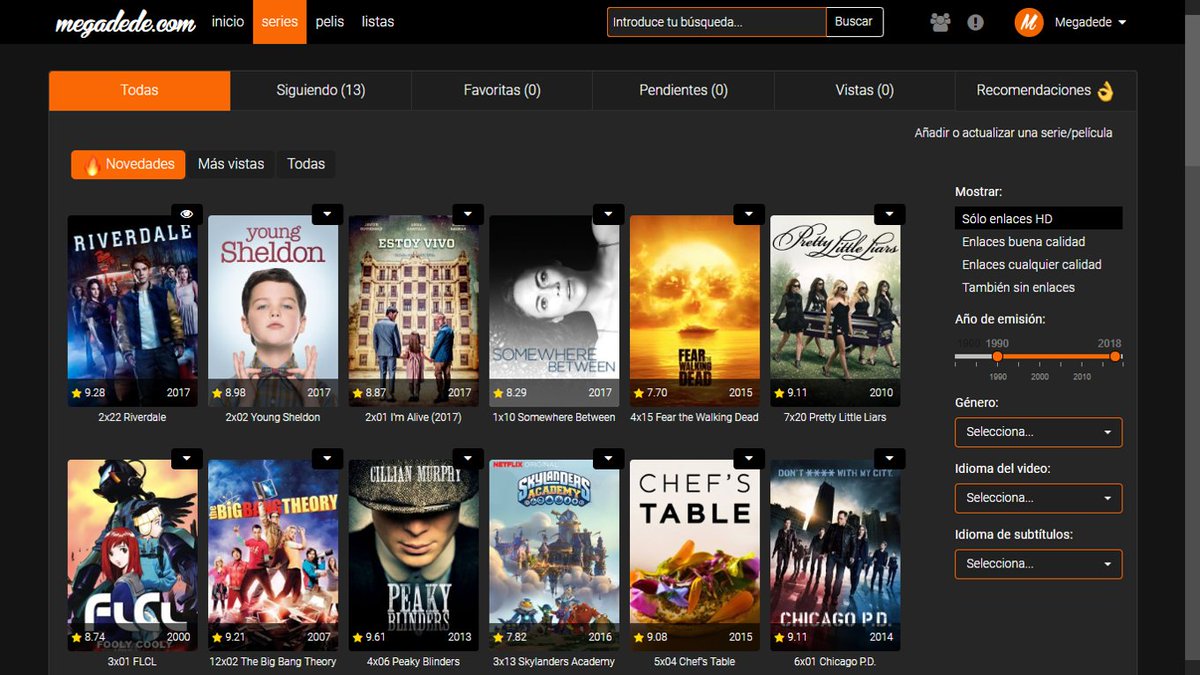The image size is (1200, 675).
Task: Select the Novedades sort button
Action: (x=128, y=164)
